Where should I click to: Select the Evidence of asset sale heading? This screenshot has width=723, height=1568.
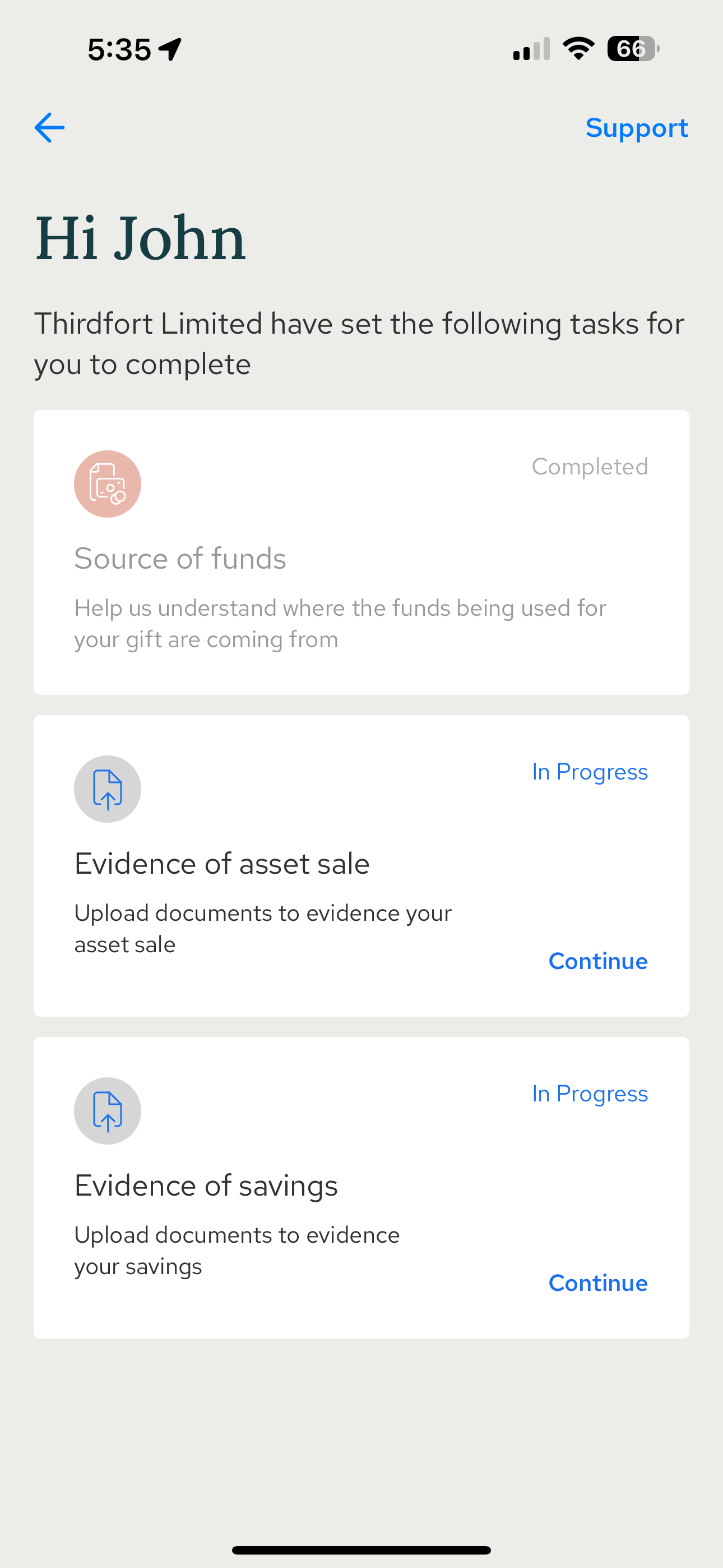pos(222,864)
